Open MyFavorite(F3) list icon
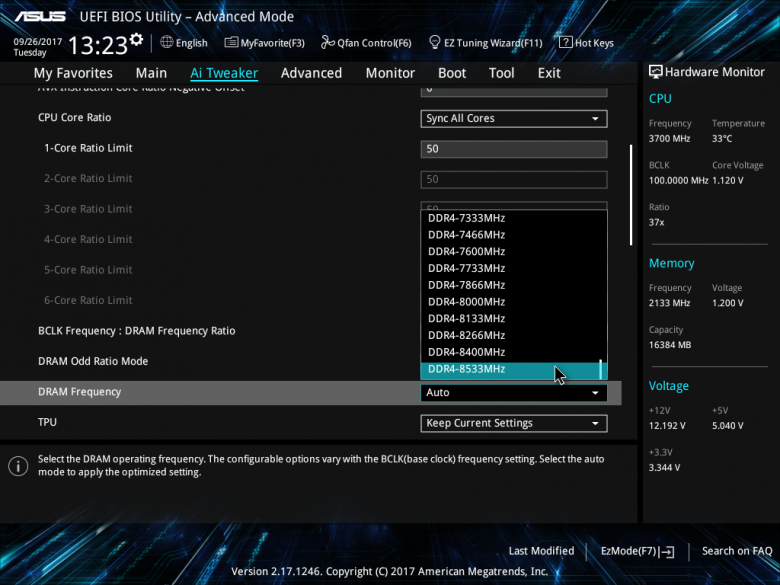The image size is (780, 585). tap(231, 42)
